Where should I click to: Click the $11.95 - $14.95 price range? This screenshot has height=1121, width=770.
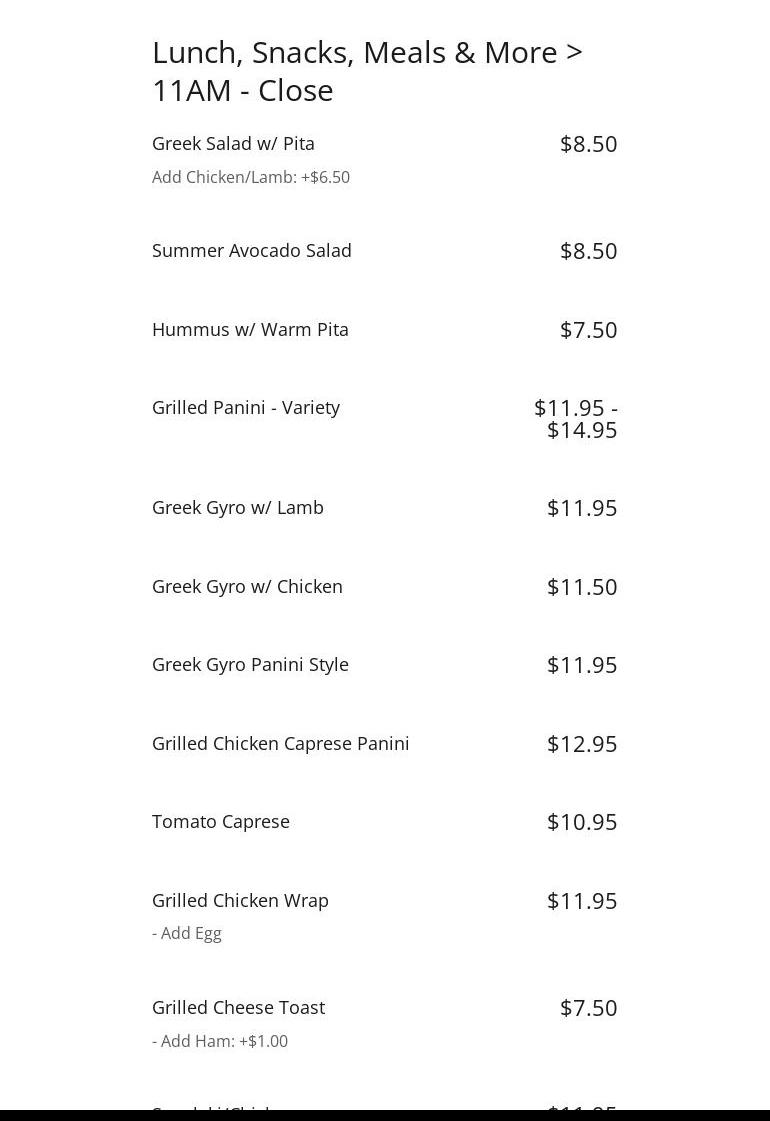click(577, 419)
